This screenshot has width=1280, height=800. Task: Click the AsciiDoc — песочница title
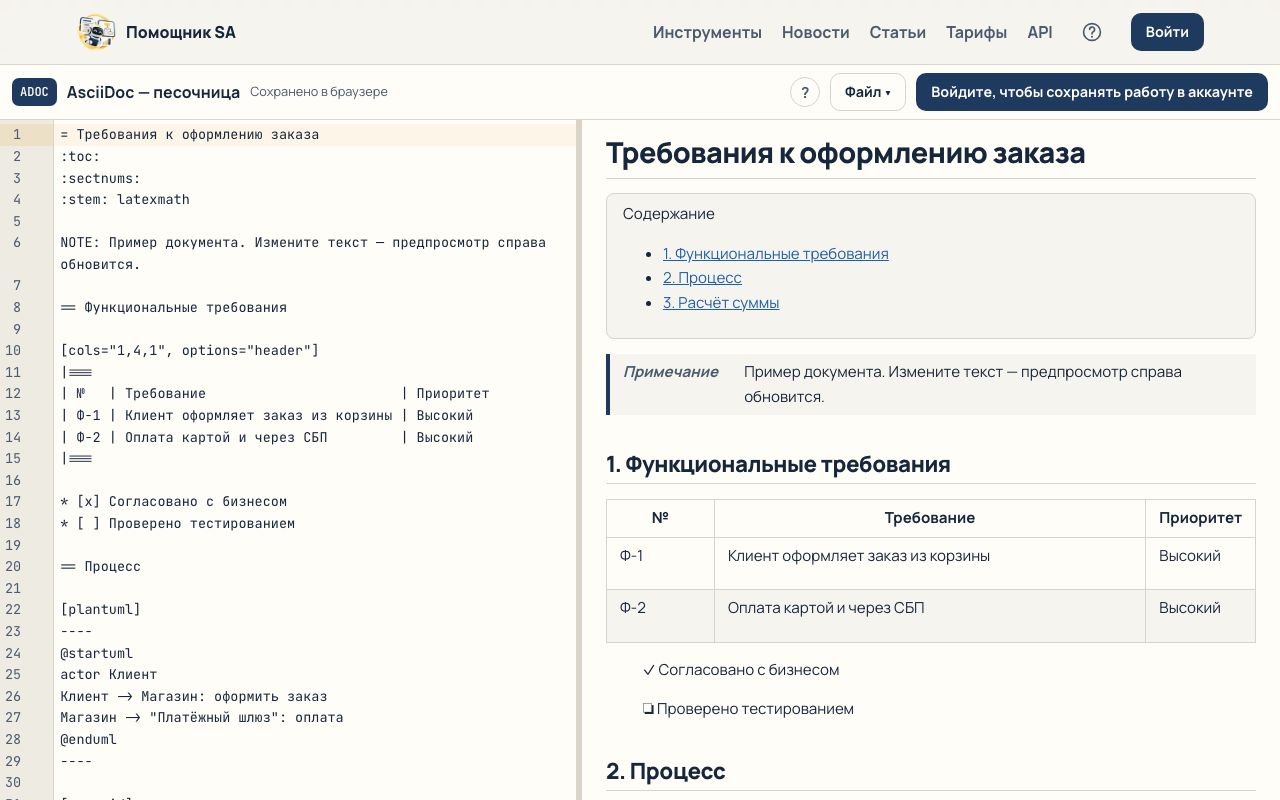click(153, 92)
